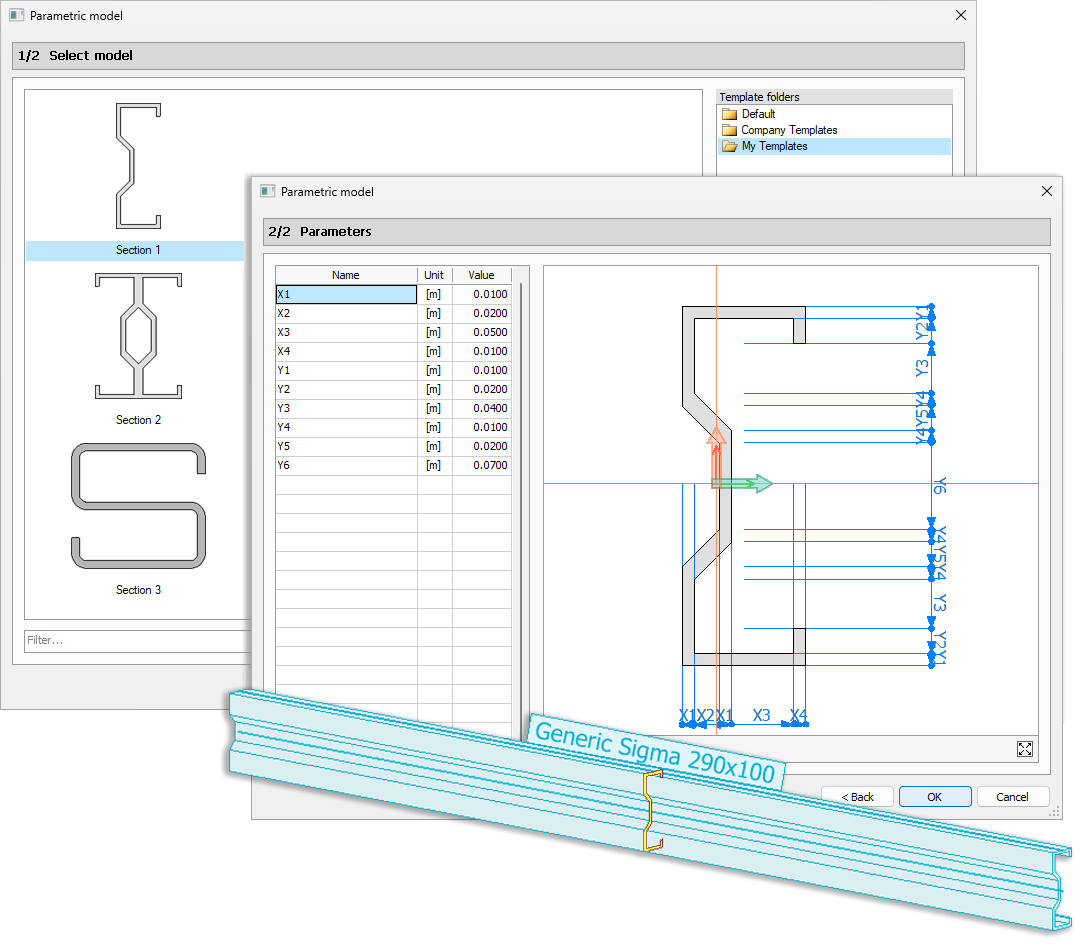Choose the Section 3 S-shaped profile
This screenshot has width=1083, height=945.
138,507
